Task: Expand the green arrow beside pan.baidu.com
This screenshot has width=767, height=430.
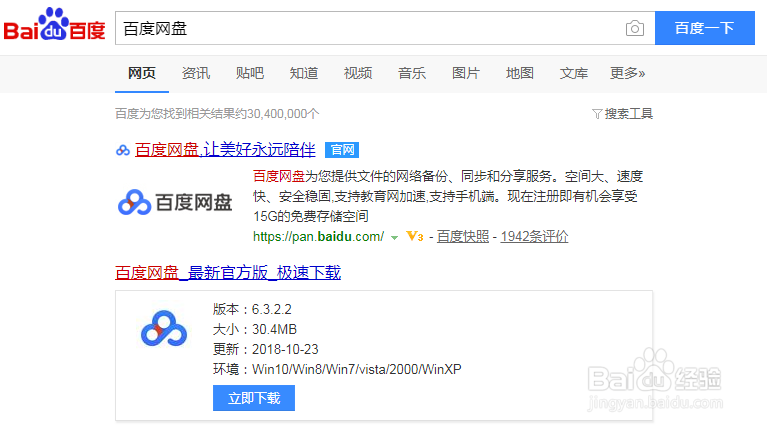Action: [394, 238]
